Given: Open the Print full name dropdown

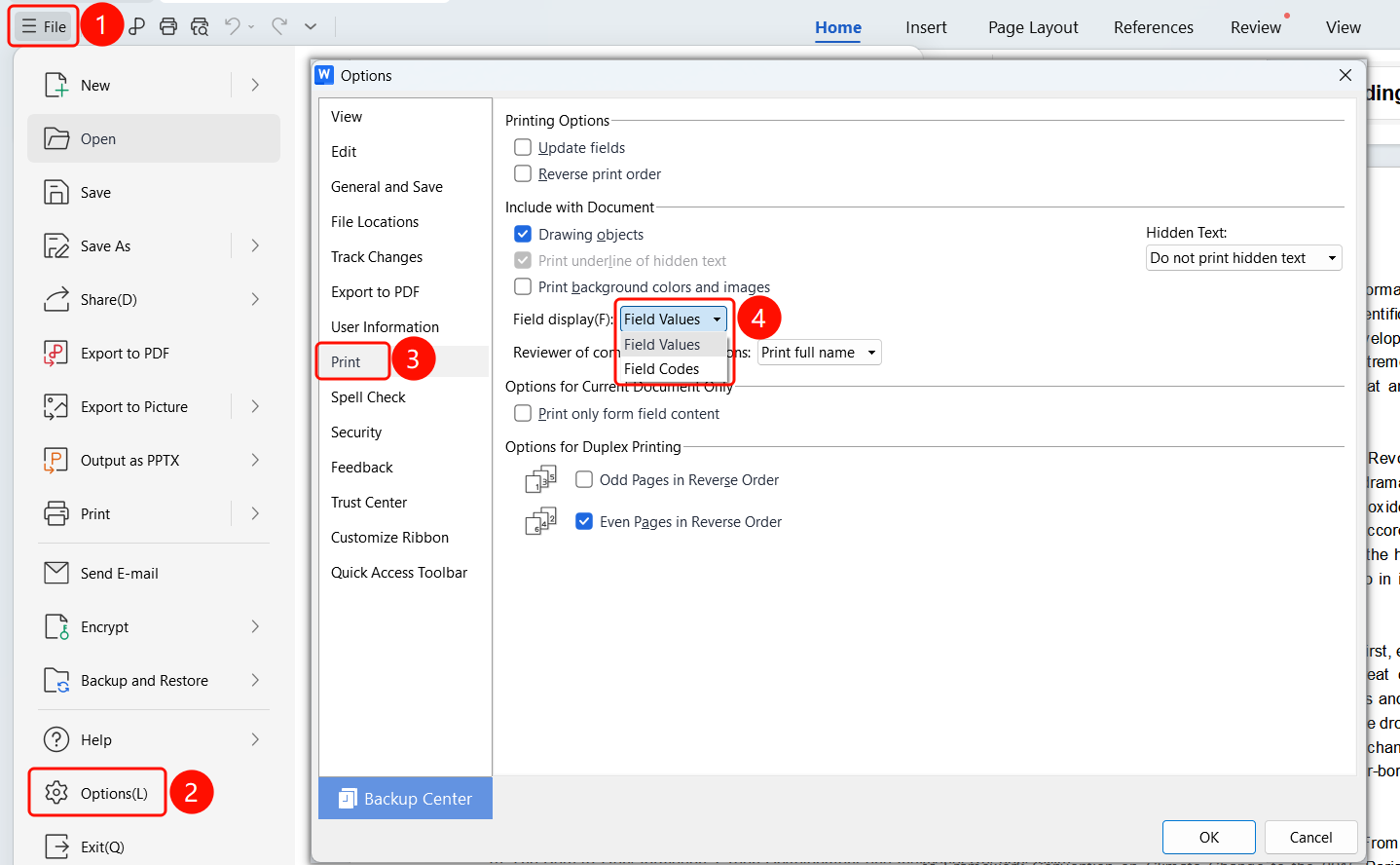Looking at the screenshot, I should point(820,353).
